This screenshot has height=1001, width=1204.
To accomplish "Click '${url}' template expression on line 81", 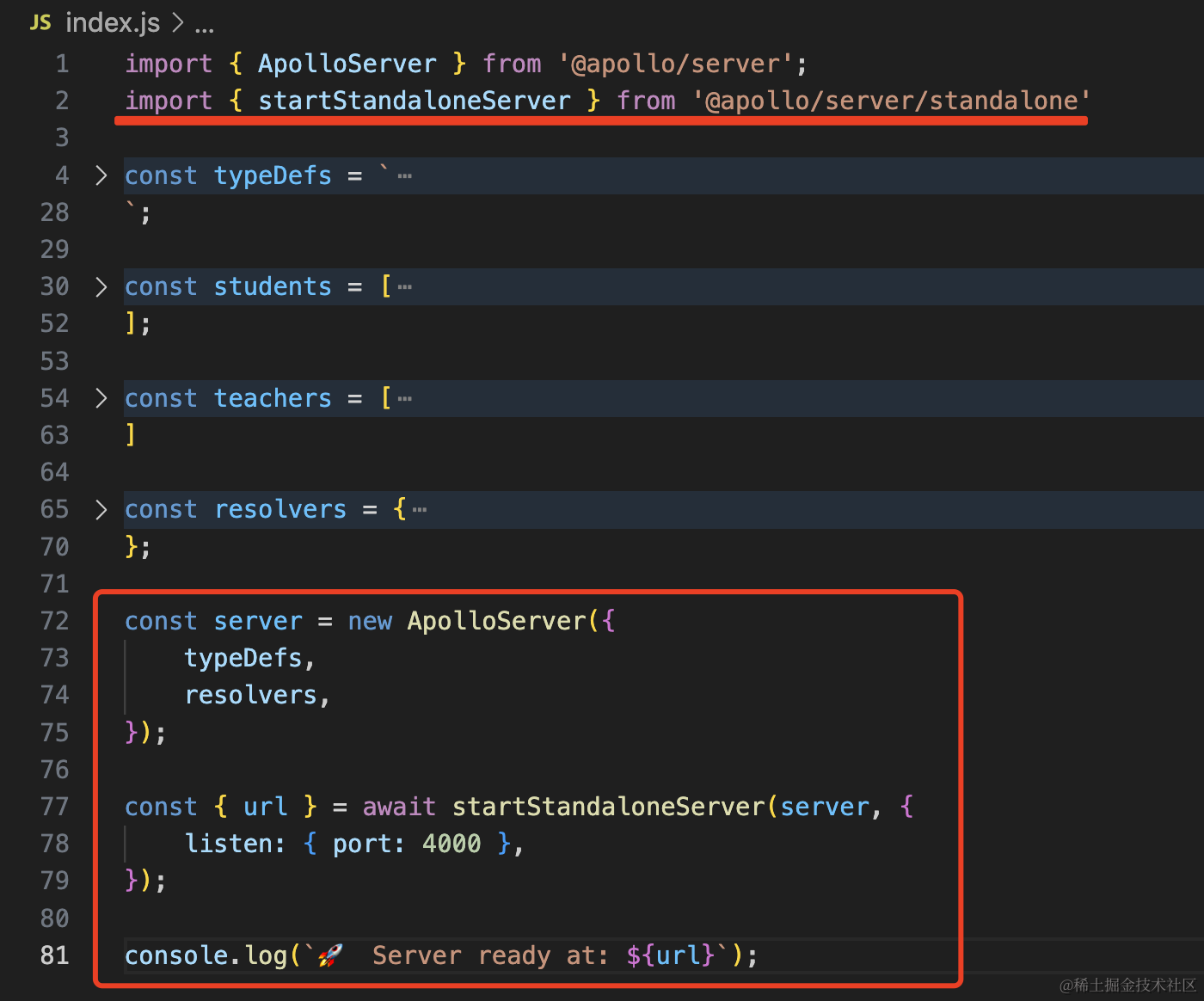I will click(x=671, y=955).
